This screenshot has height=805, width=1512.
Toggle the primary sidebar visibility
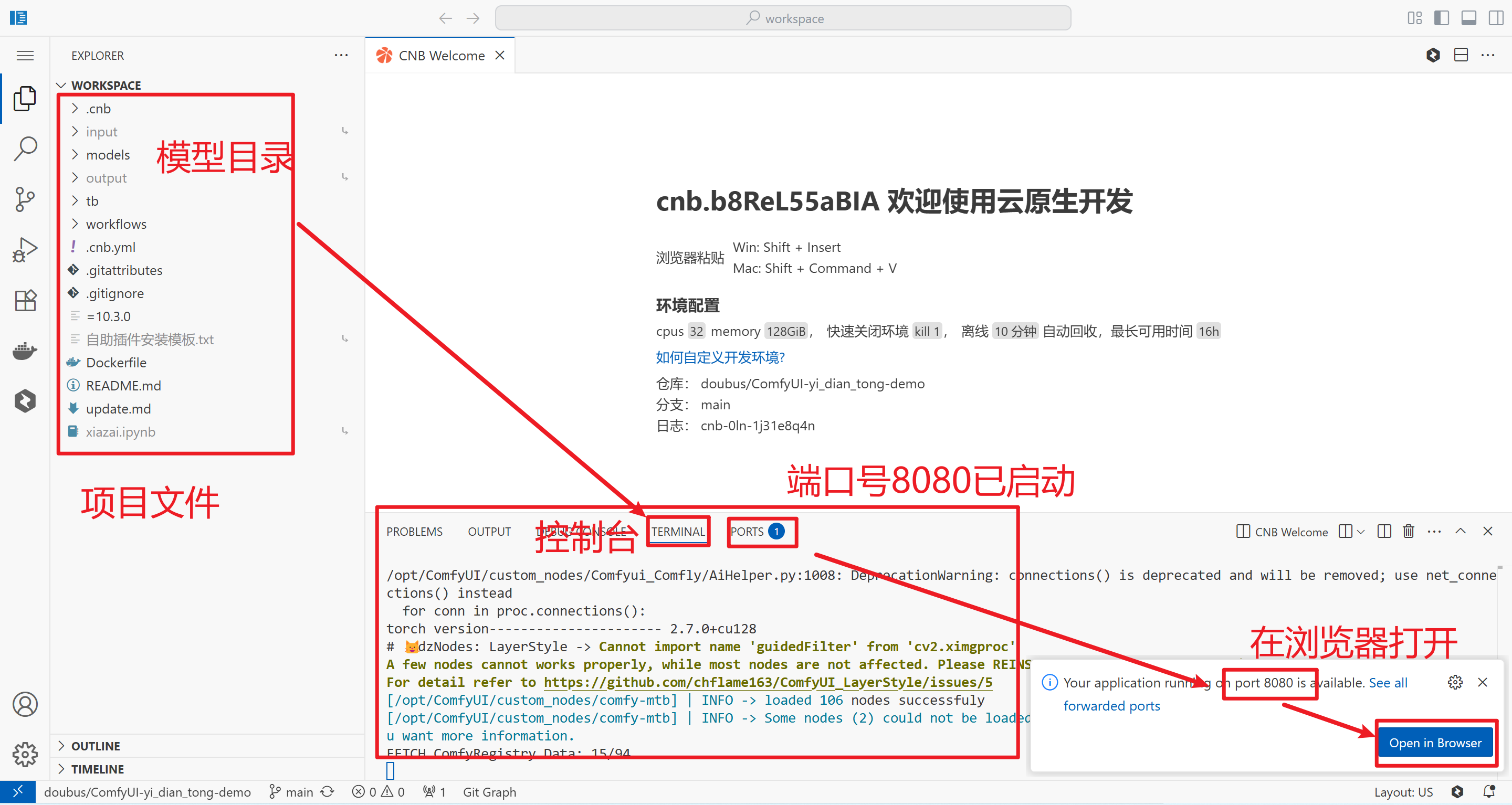click(x=1442, y=18)
